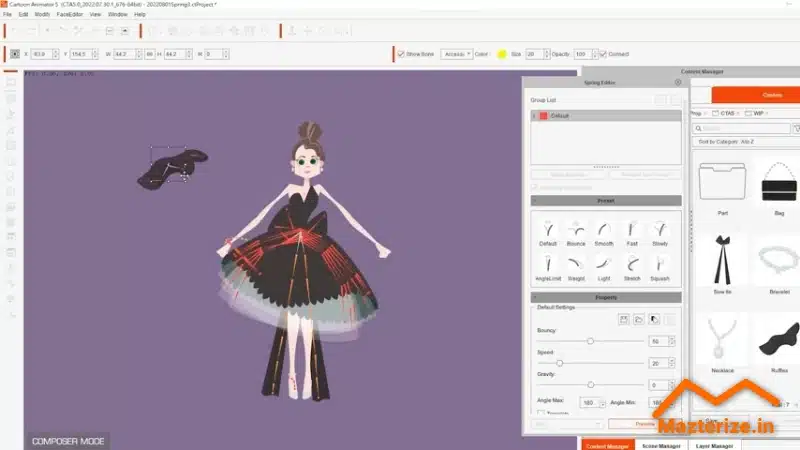Toggle the Show Bone checkbox
The width and height of the screenshot is (800, 450).
(x=401, y=54)
